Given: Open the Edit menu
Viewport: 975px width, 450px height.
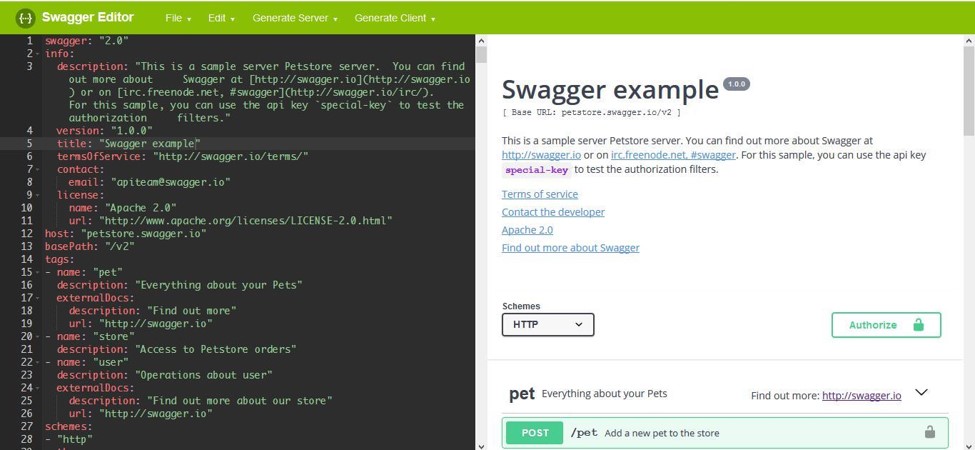Looking at the screenshot, I should [x=221, y=18].
